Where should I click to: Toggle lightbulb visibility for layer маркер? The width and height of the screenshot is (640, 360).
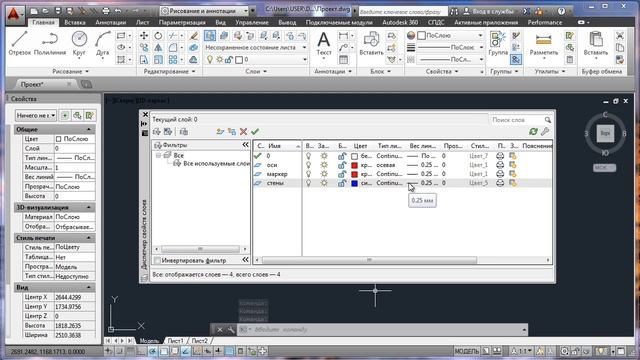(309, 174)
